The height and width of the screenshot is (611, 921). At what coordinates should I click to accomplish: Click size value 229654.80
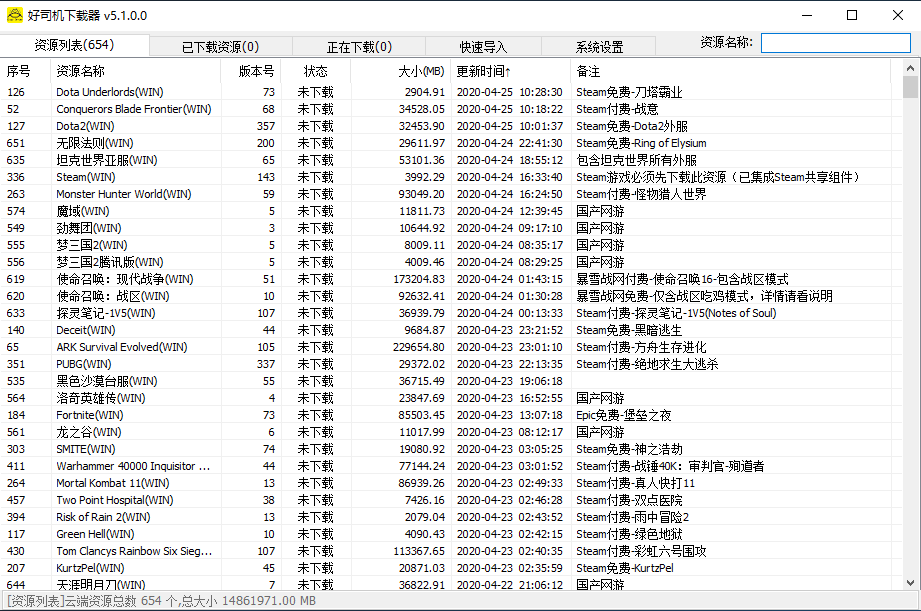419,348
